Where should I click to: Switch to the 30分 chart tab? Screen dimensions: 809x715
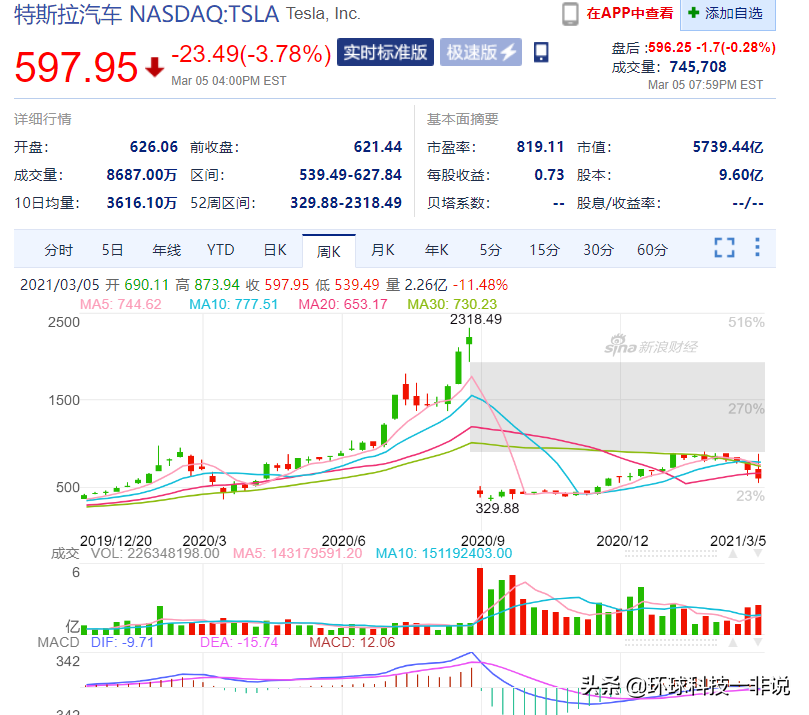[x=598, y=250]
